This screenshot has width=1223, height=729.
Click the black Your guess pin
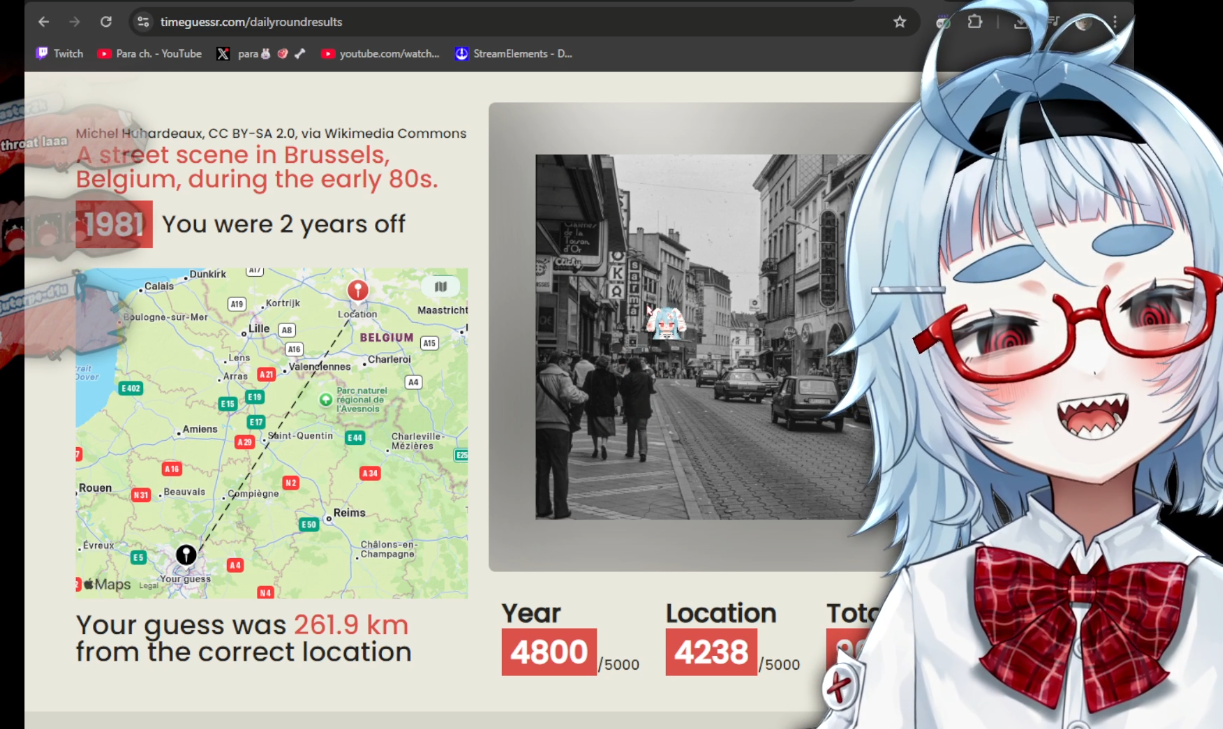pyautogui.click(x=186, y=555)
